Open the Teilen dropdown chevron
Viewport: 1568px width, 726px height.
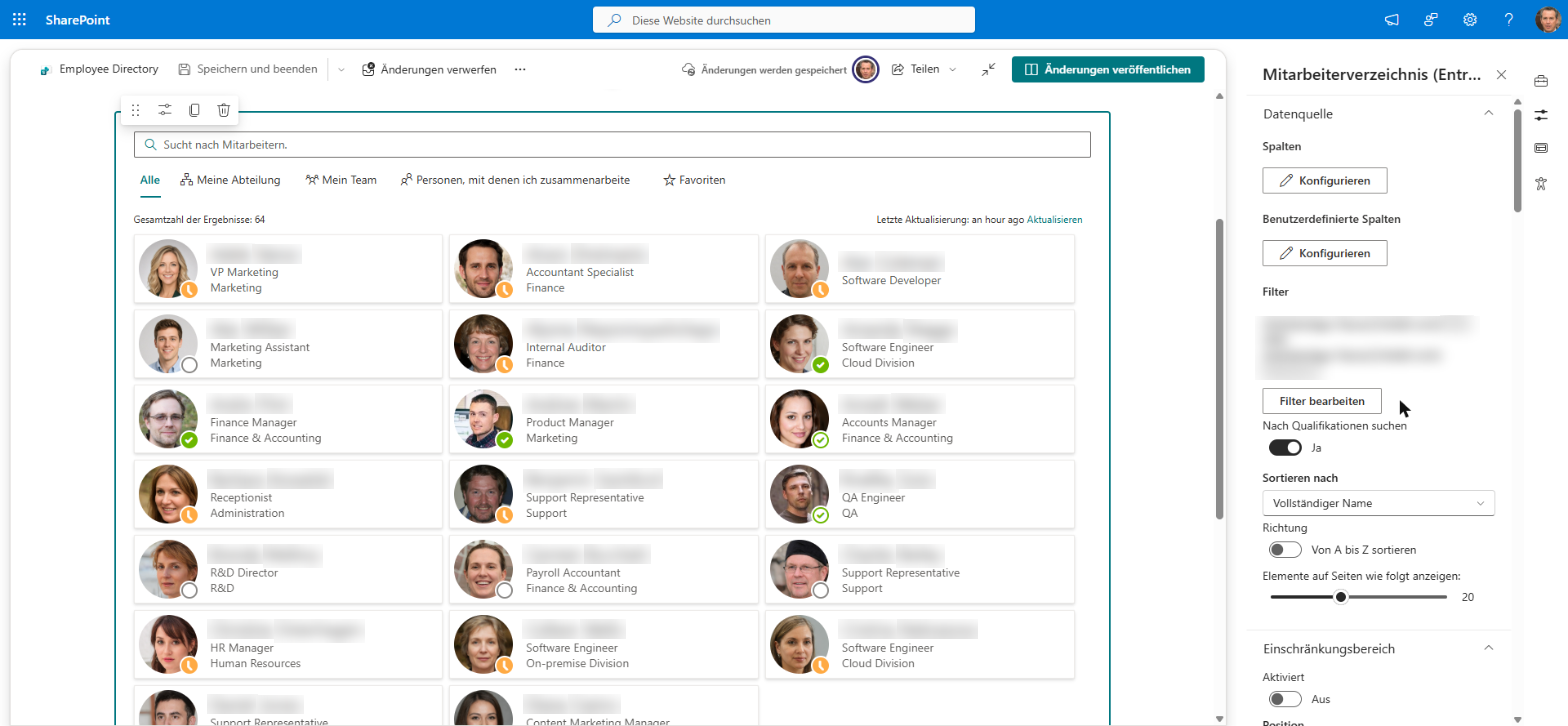(952, 69)
